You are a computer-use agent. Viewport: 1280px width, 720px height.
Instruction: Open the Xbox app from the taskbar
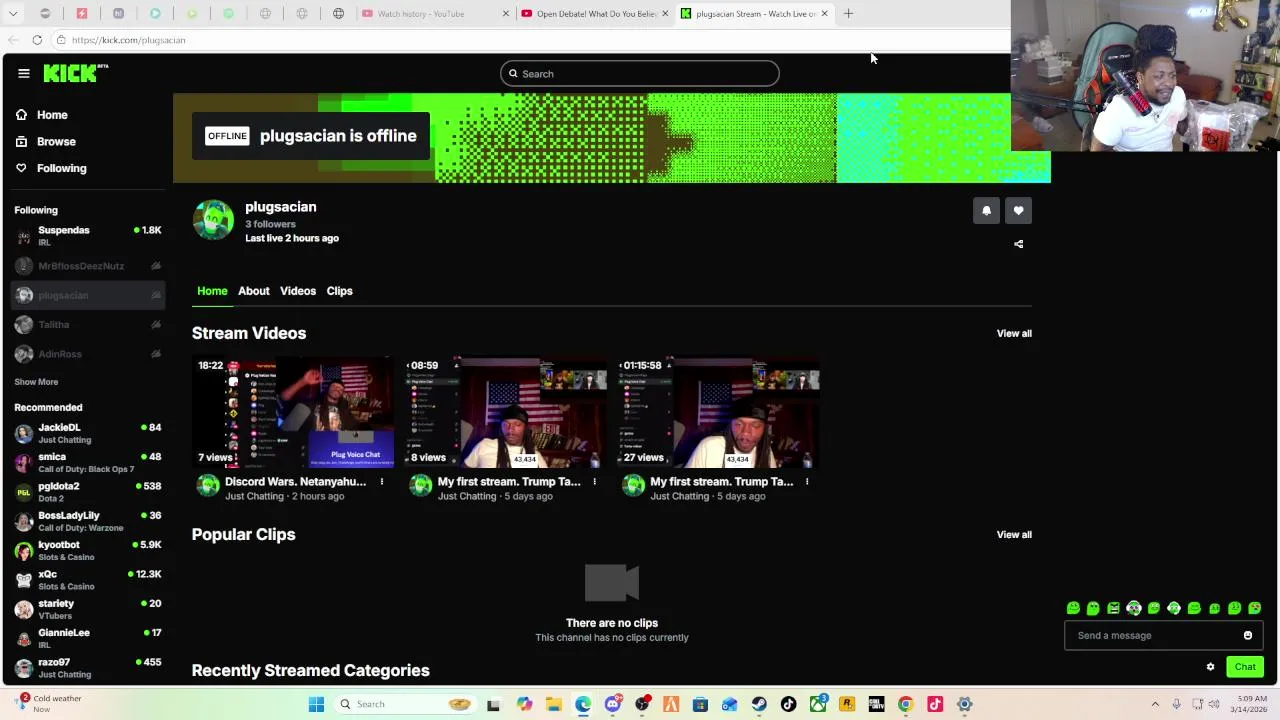[x=818, y=704]
